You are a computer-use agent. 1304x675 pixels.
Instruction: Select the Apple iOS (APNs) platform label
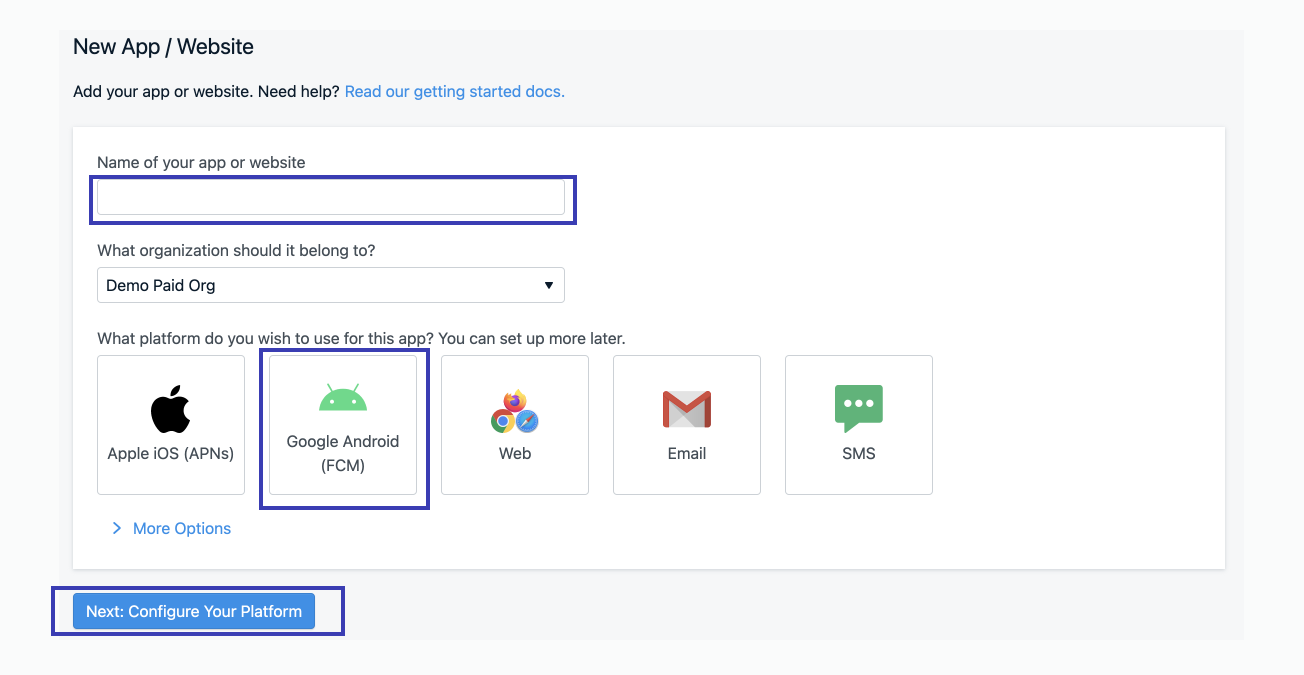(171, 453)
